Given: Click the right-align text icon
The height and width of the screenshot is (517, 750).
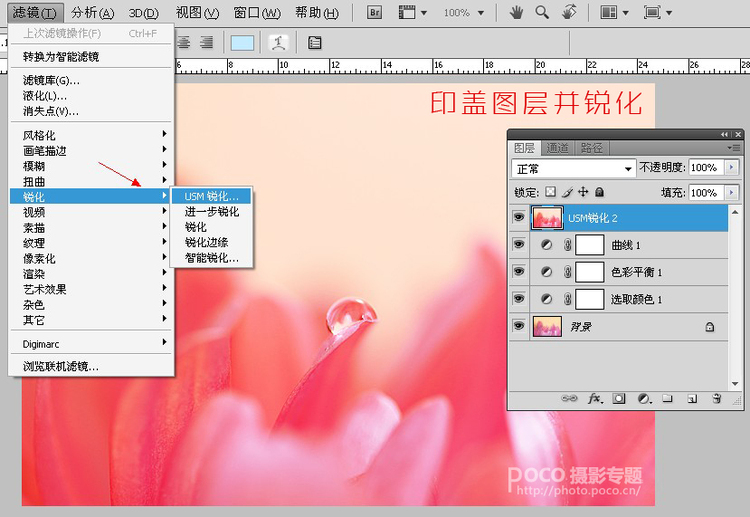Looking at the screenshot, I should point(207,43).
